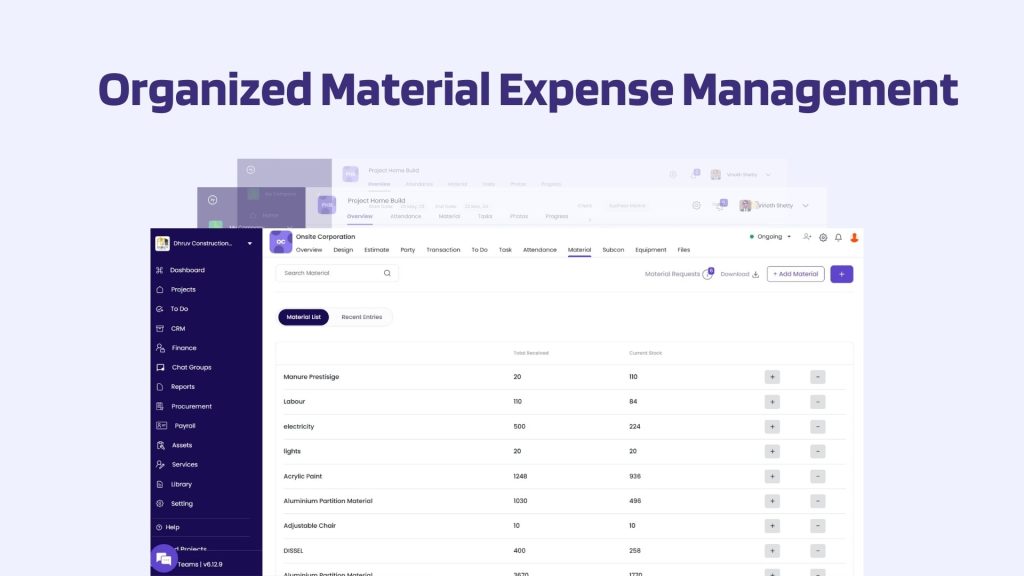Add stock for electricity row
Screen dimensions: 1024x576
pyautogui.click(x=772, y=426)
